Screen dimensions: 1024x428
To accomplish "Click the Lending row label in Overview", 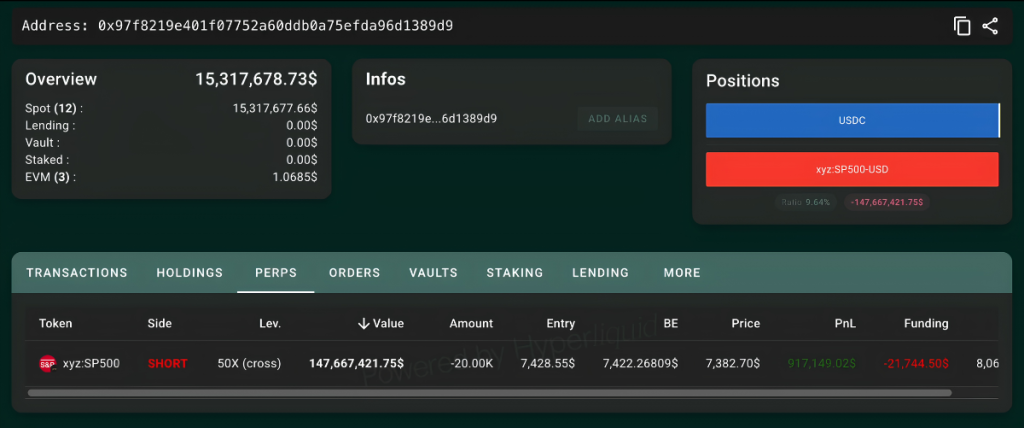I will tap(50, 125).
